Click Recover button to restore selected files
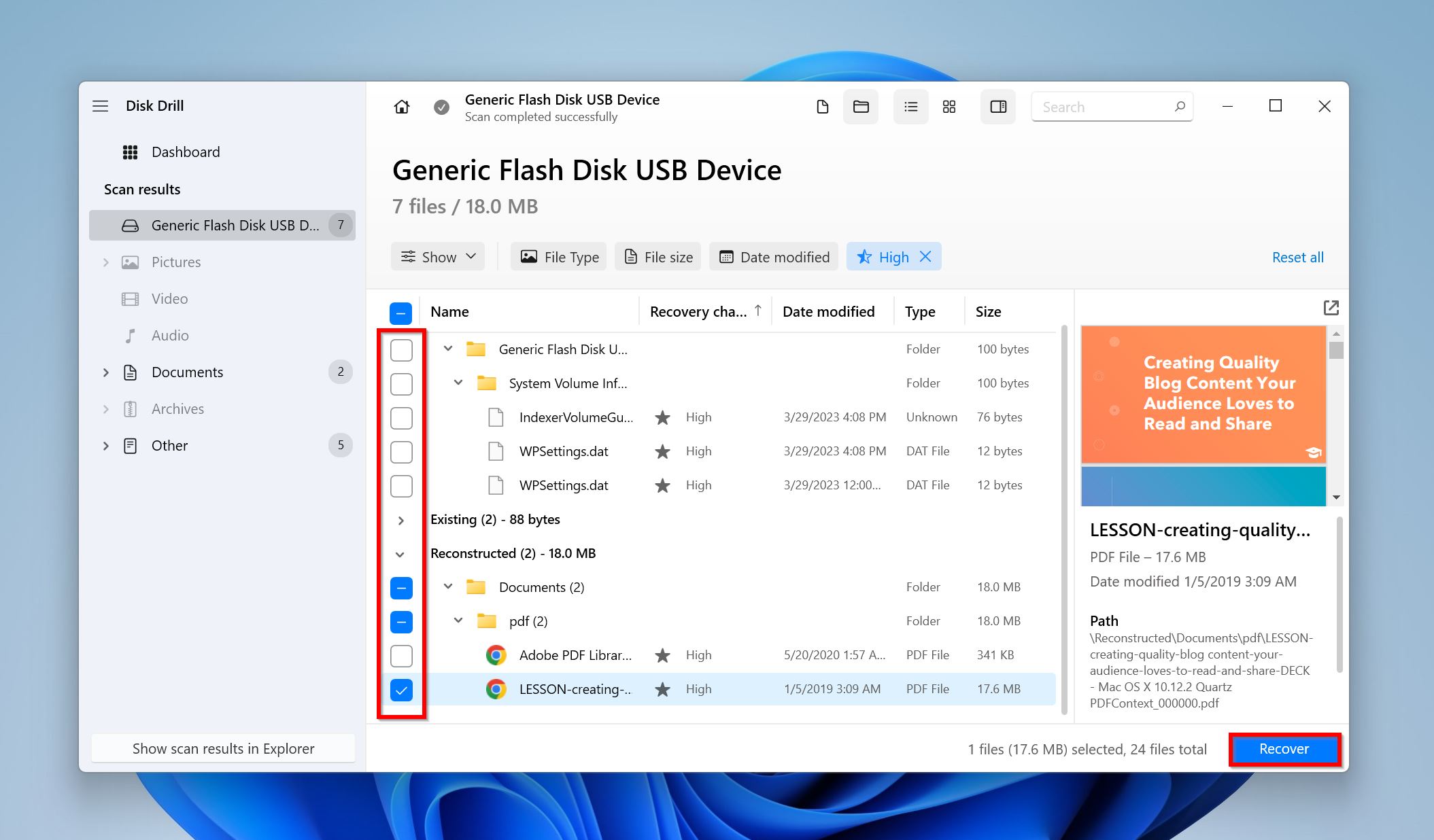The image size is (1434, 840). coord(1283,748)
